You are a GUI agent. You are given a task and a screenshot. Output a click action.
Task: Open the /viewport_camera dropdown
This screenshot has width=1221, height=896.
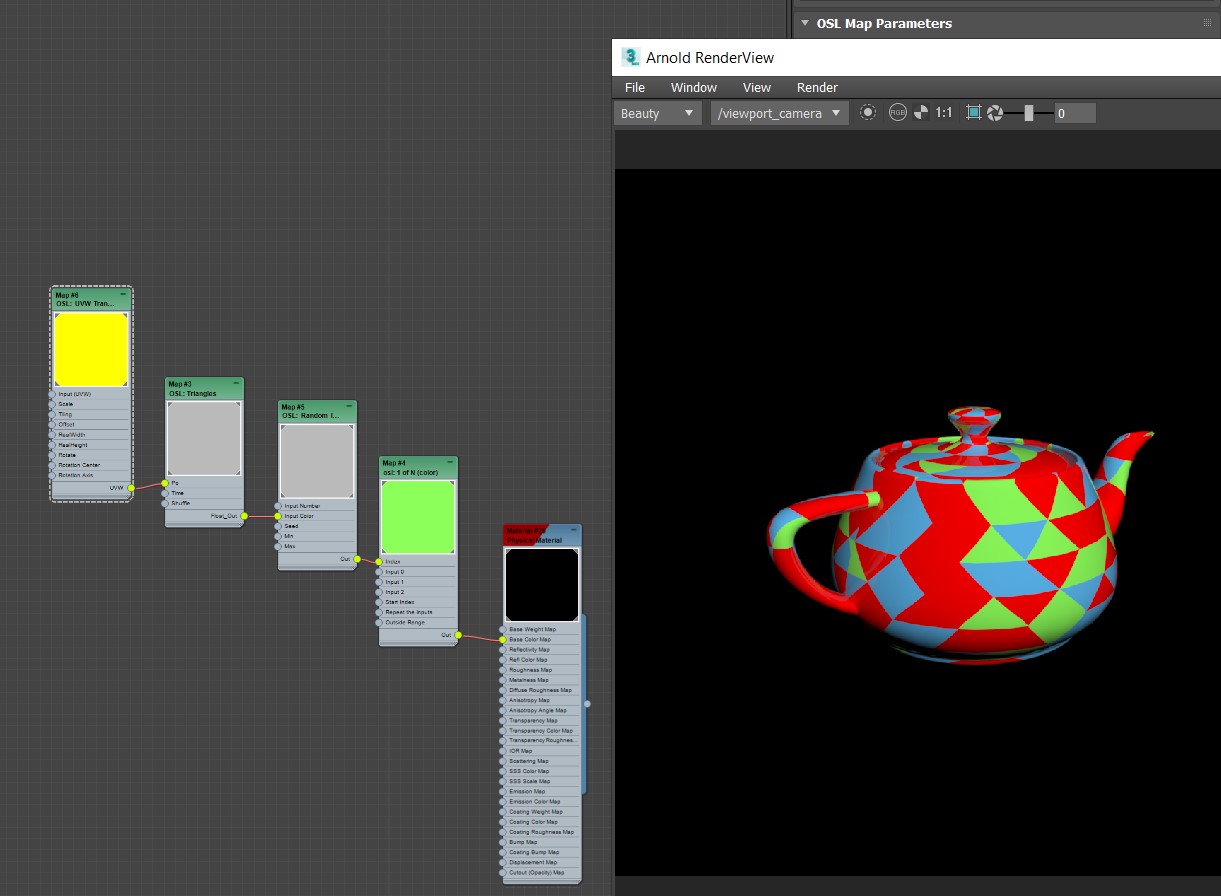[x=780, y=113]
